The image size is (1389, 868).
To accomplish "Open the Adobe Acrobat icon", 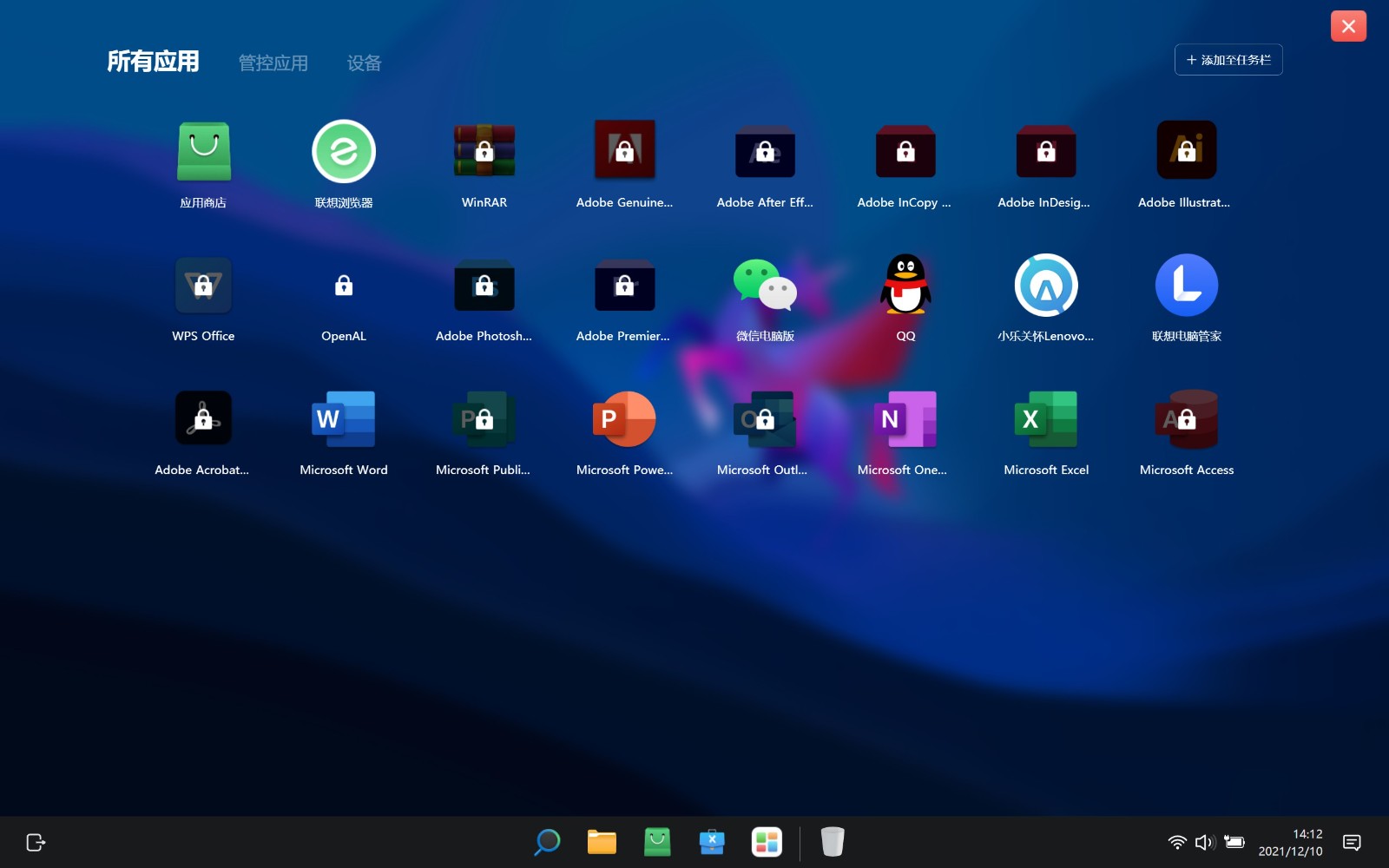I will [x=203, y=418].
